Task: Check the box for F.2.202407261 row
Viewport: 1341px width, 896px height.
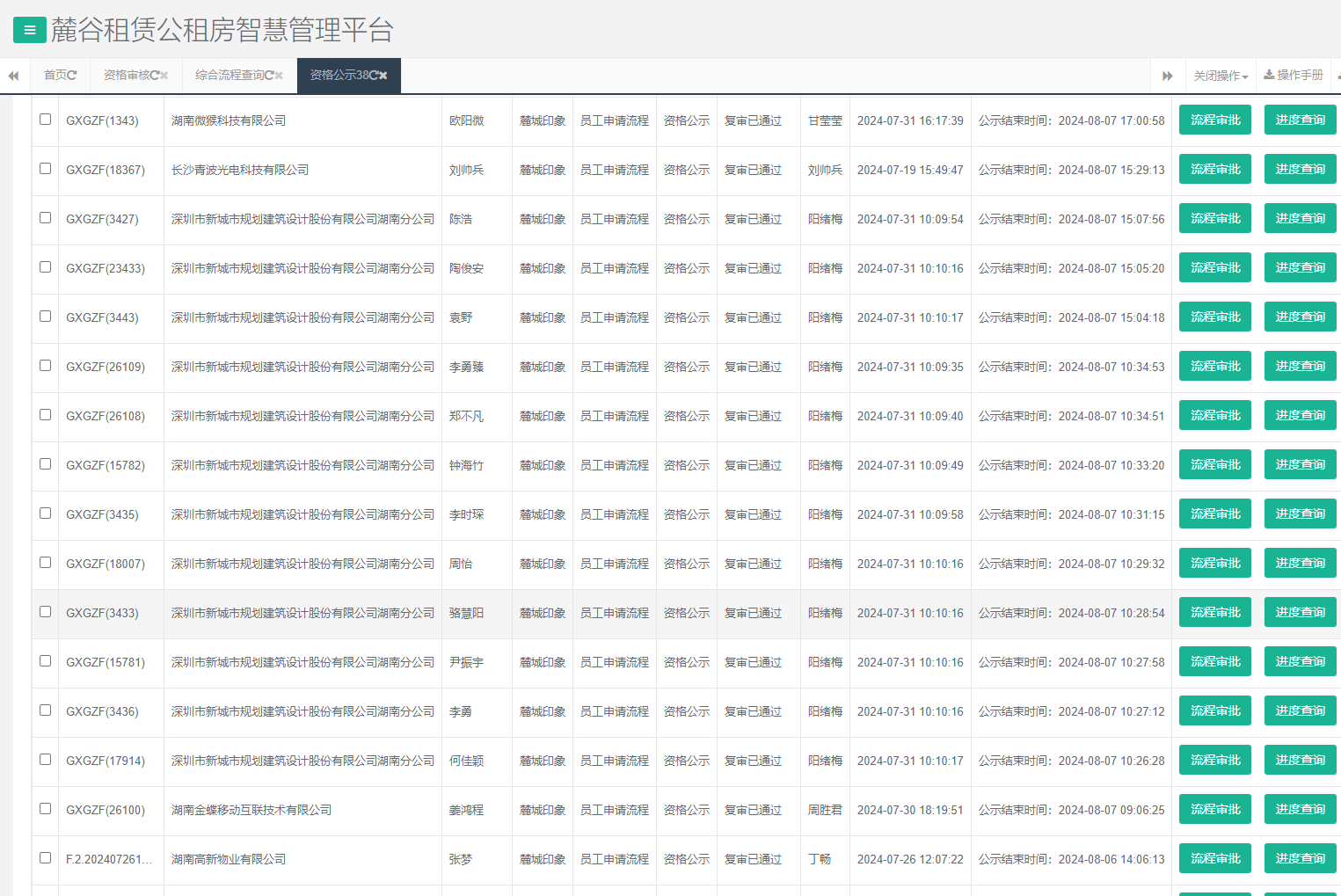Action: [x=45, y=858]
